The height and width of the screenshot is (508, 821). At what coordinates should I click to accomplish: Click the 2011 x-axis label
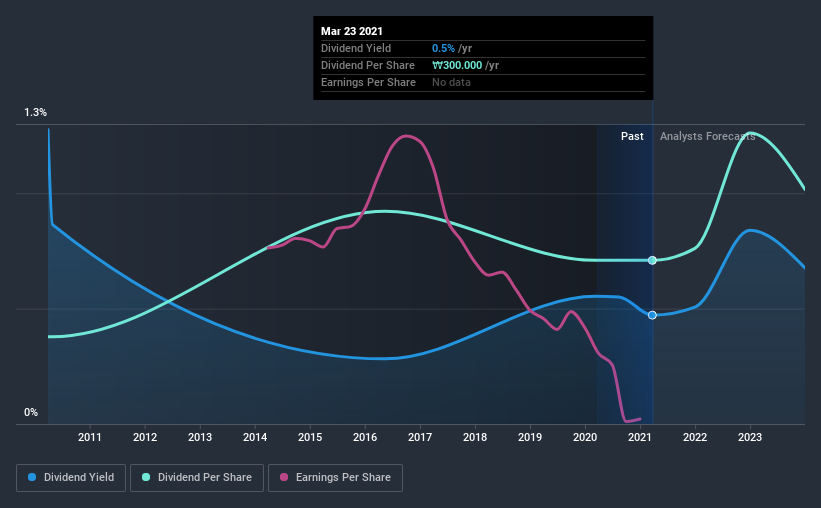pyautogui.click(x=90, y=437)
